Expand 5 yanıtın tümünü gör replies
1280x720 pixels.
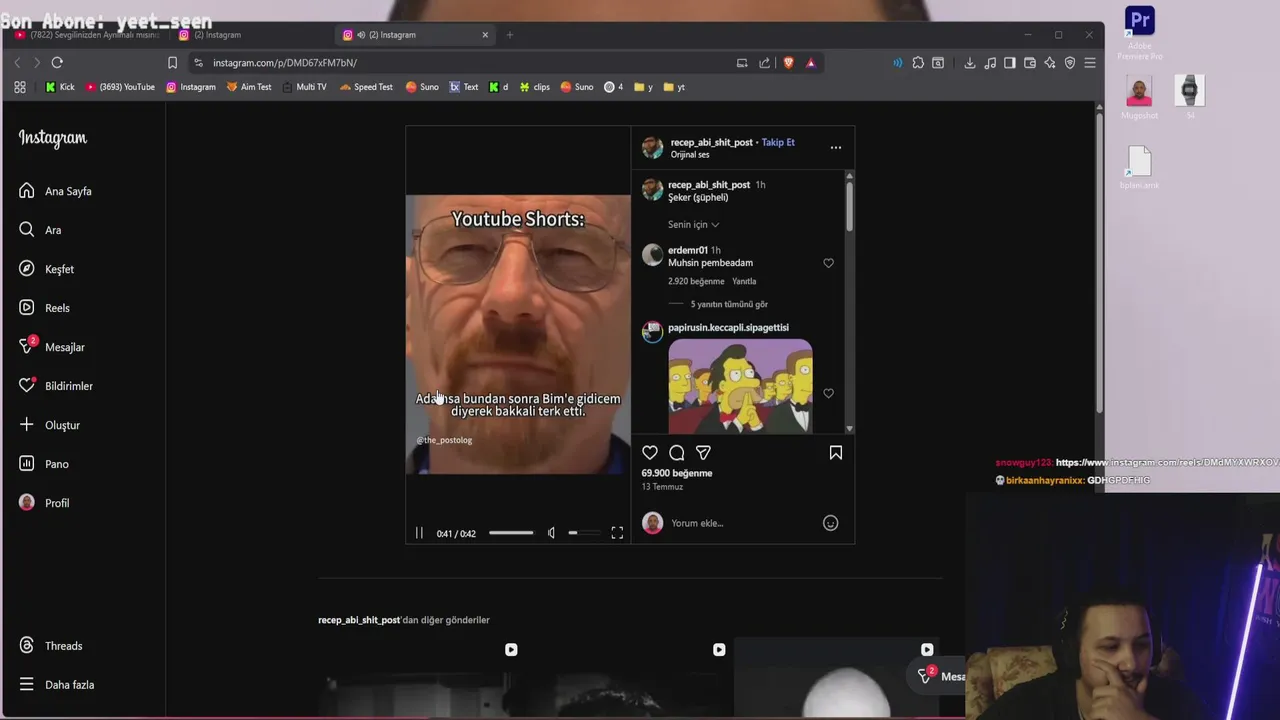729,304
